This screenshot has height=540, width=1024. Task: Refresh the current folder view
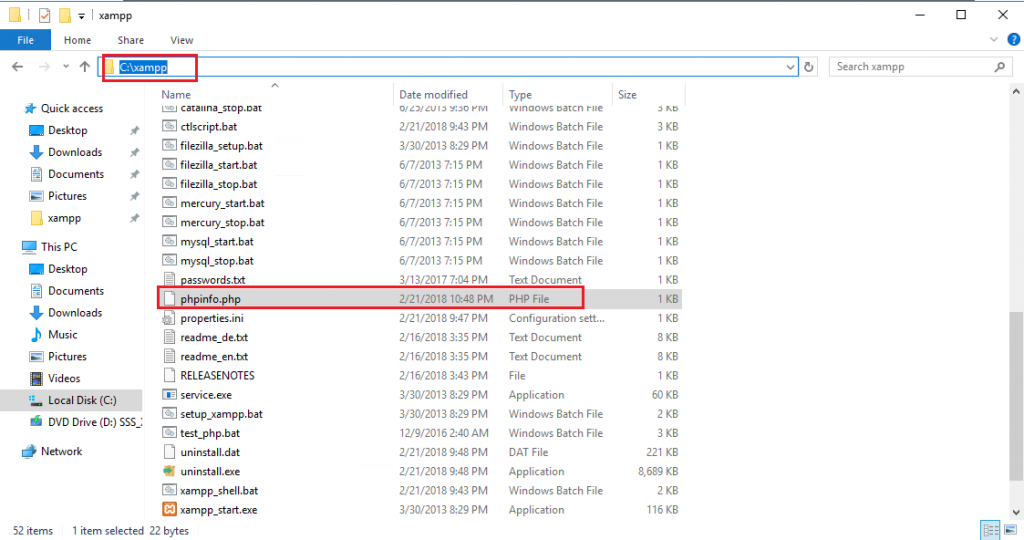coord(808,67)
